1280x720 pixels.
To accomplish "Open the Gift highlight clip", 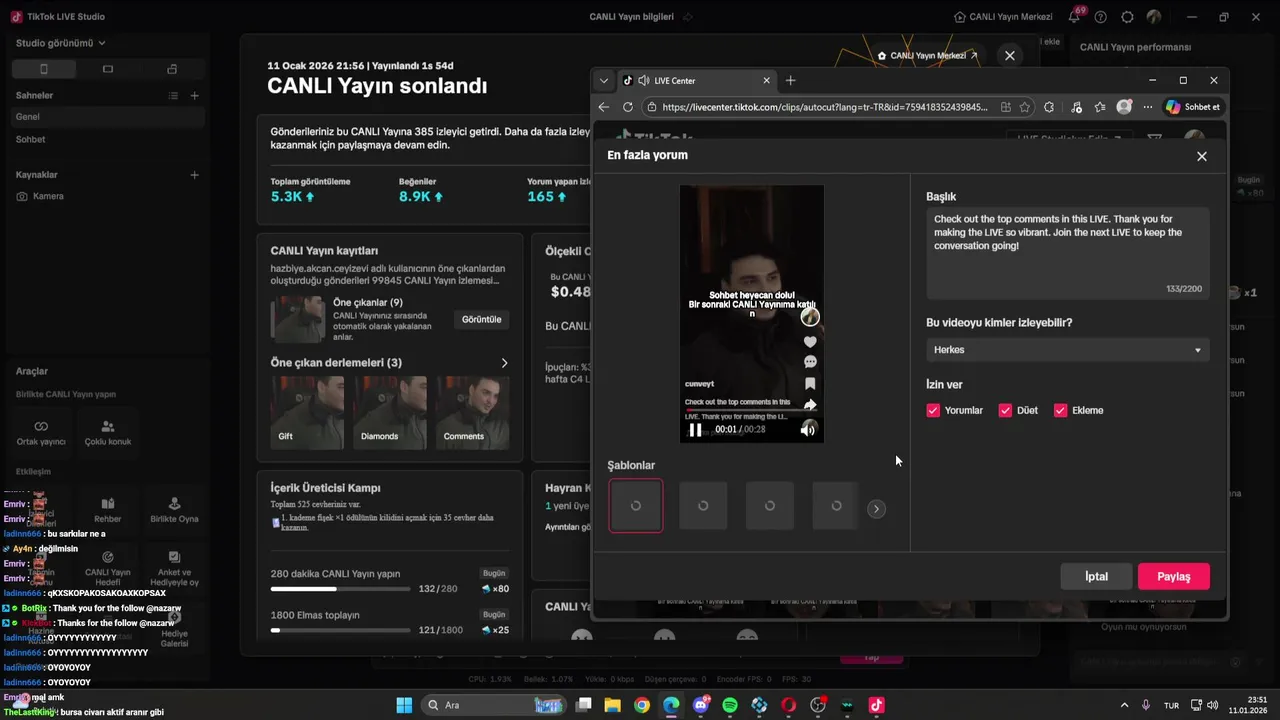I will point(307,412).
